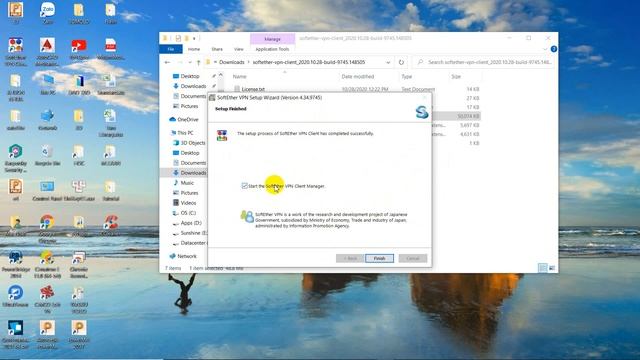
Task: Switch to details view icon in status bar
Action: (542, 268)
